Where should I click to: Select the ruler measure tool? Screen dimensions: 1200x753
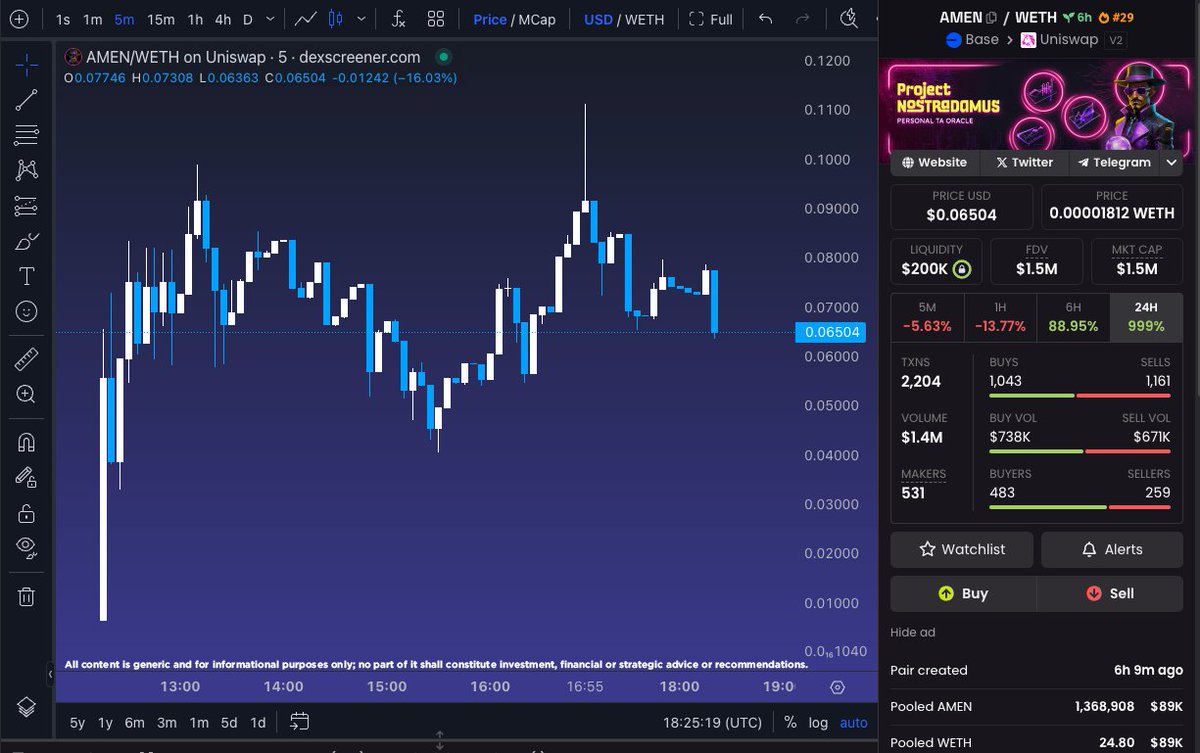(x=27, y=358)
